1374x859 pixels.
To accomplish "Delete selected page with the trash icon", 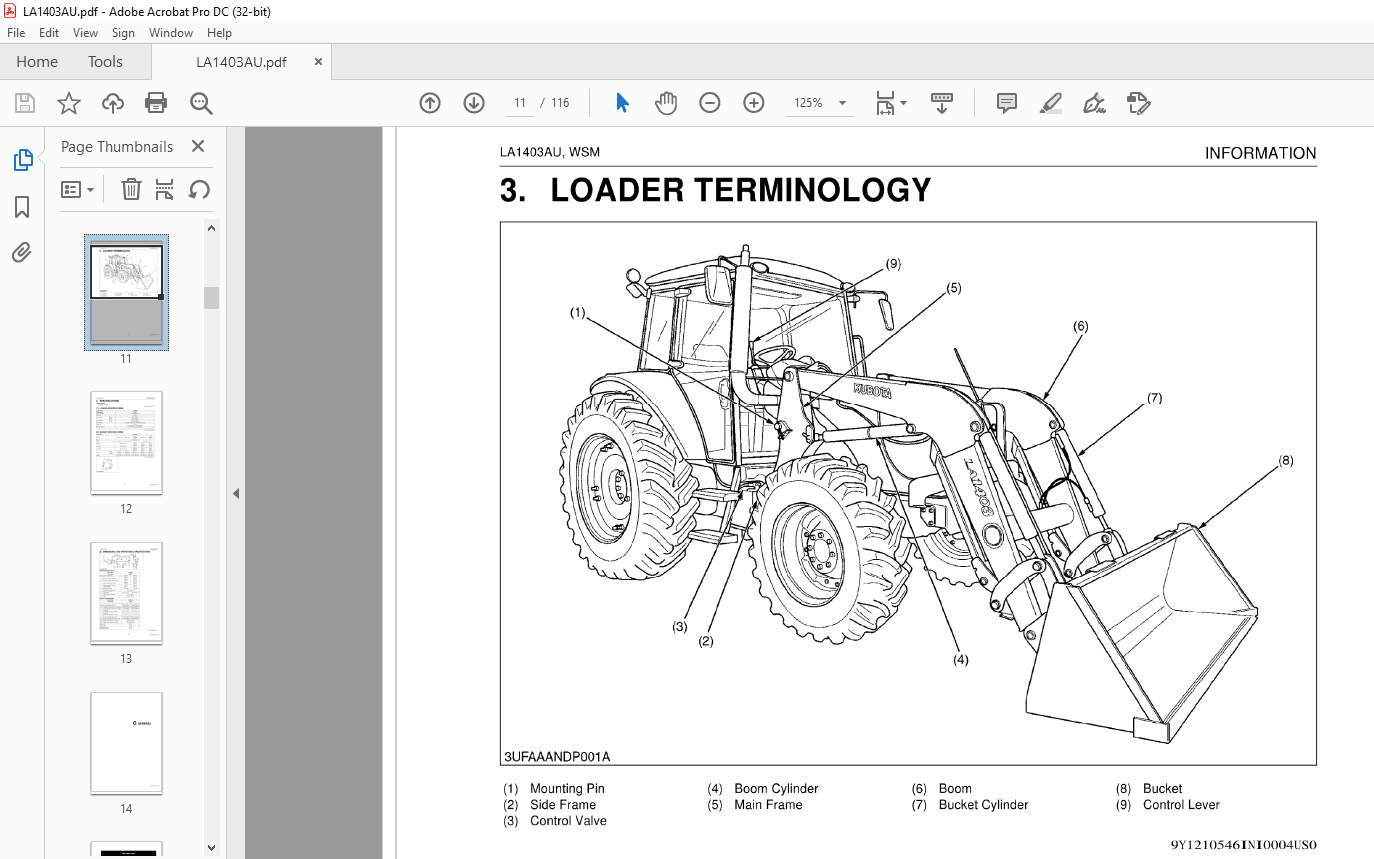I will 131,189.
